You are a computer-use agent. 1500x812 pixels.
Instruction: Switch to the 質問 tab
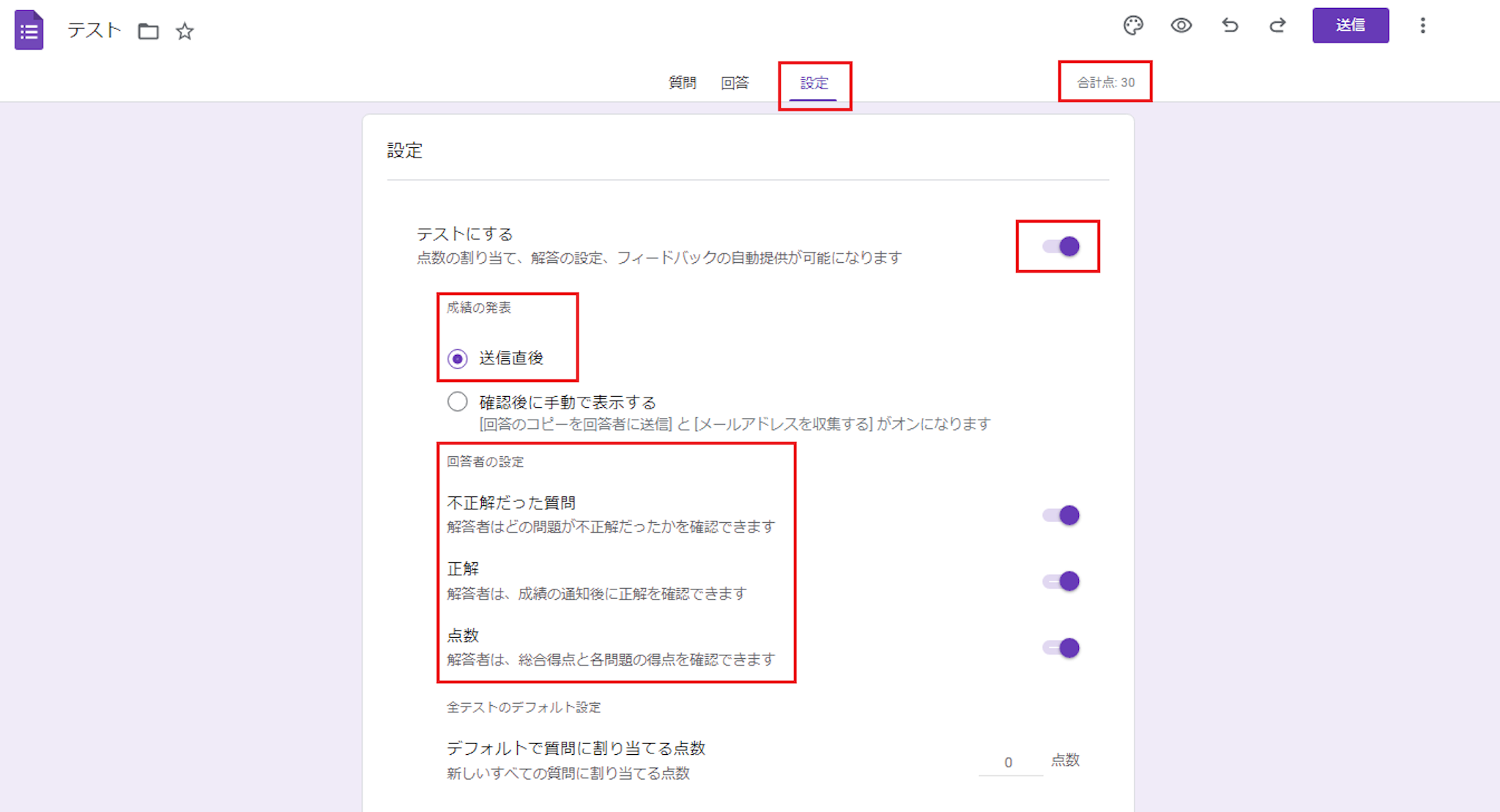tap(682, 83)
